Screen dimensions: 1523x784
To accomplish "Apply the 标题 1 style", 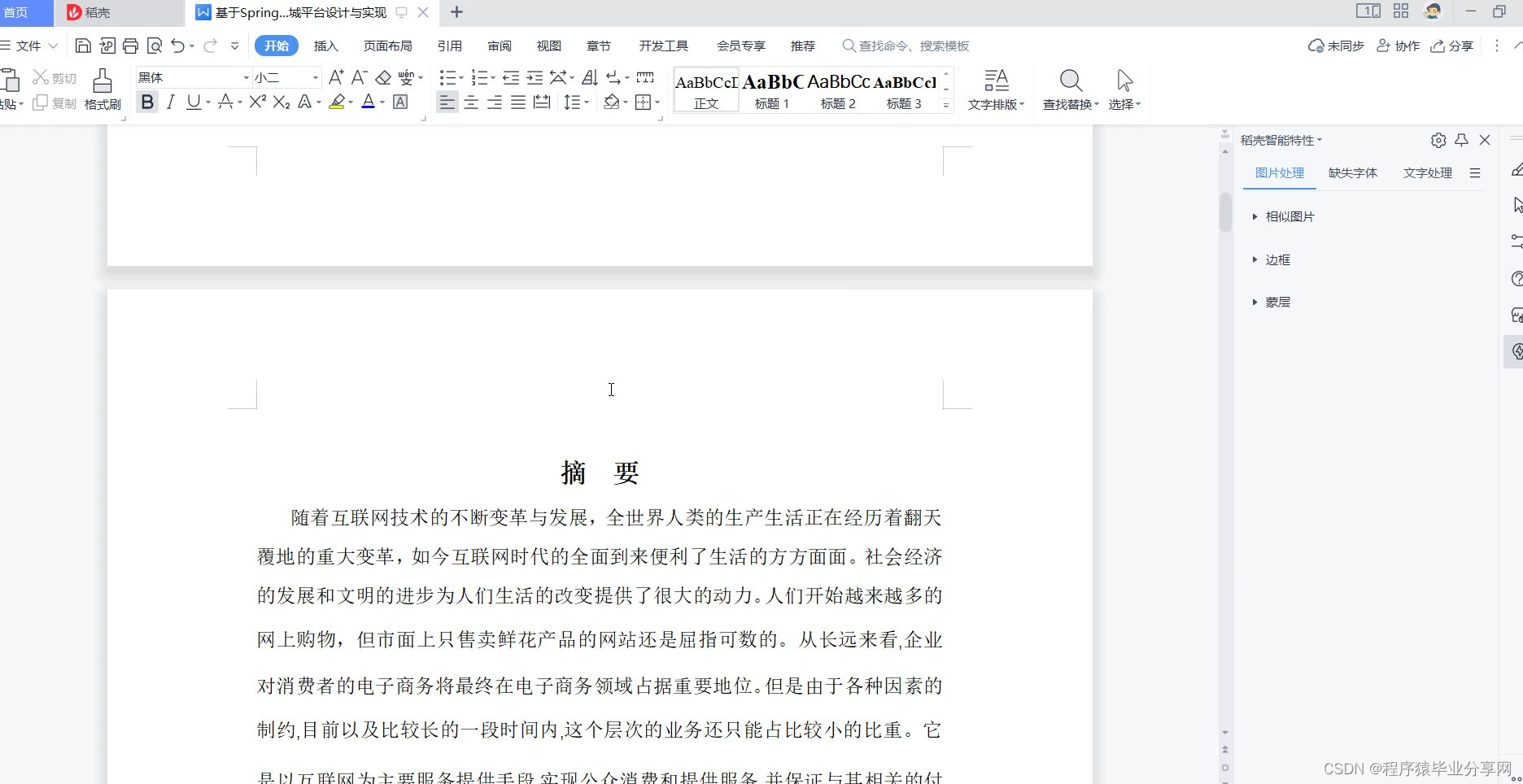I will (772, 89).
